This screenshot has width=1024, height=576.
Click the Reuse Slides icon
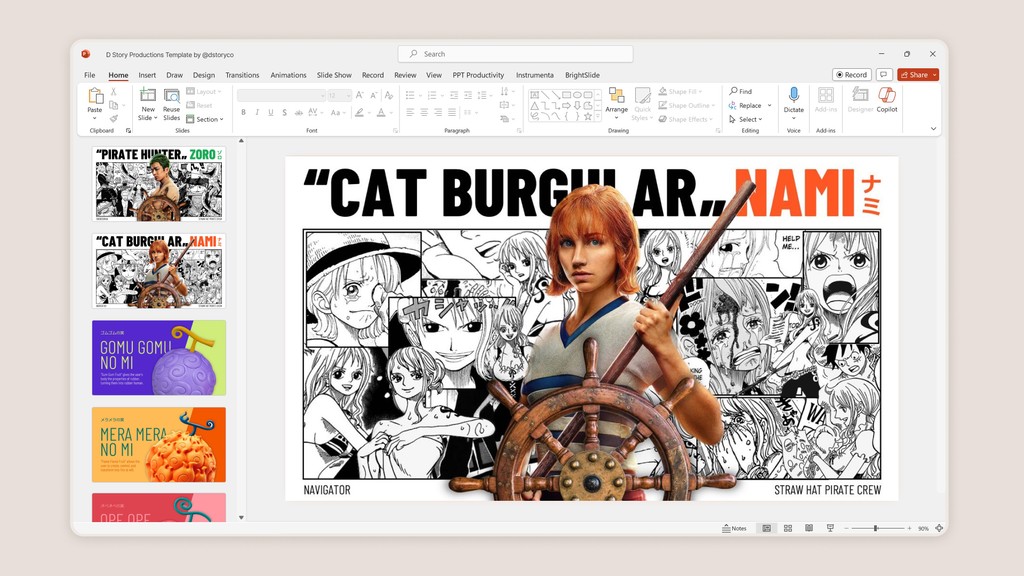click(172, 97)
